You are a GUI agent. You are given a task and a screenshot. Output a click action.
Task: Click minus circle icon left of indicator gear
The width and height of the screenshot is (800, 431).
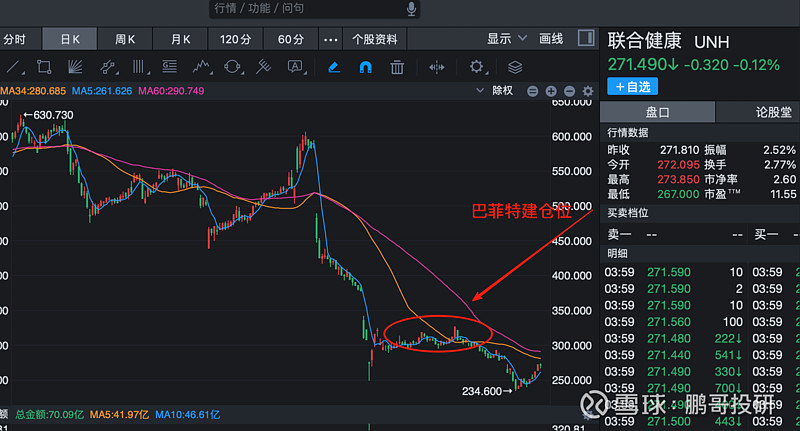point(569,91)
